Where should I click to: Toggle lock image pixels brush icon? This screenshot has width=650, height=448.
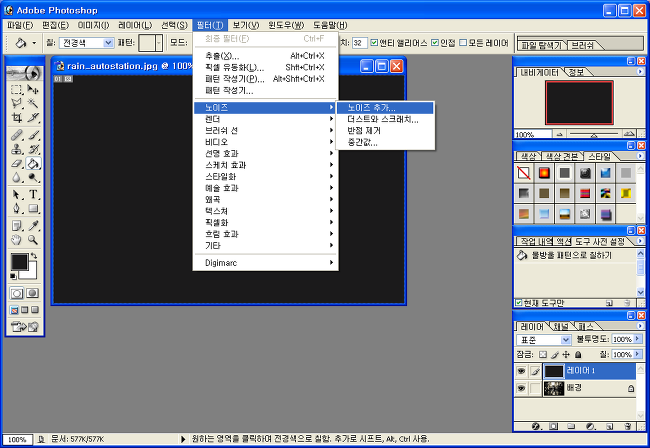[555, 355]
